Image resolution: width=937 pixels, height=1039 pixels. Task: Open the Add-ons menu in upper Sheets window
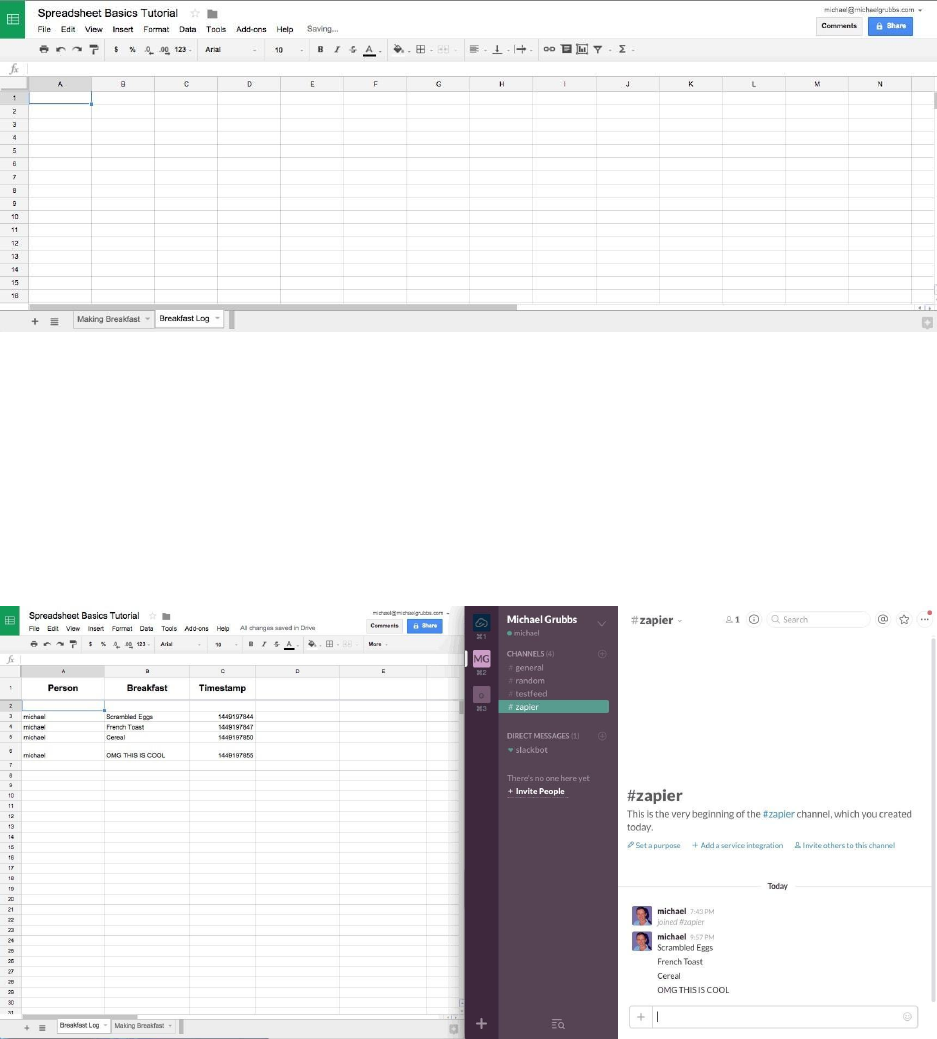(251, 29)
